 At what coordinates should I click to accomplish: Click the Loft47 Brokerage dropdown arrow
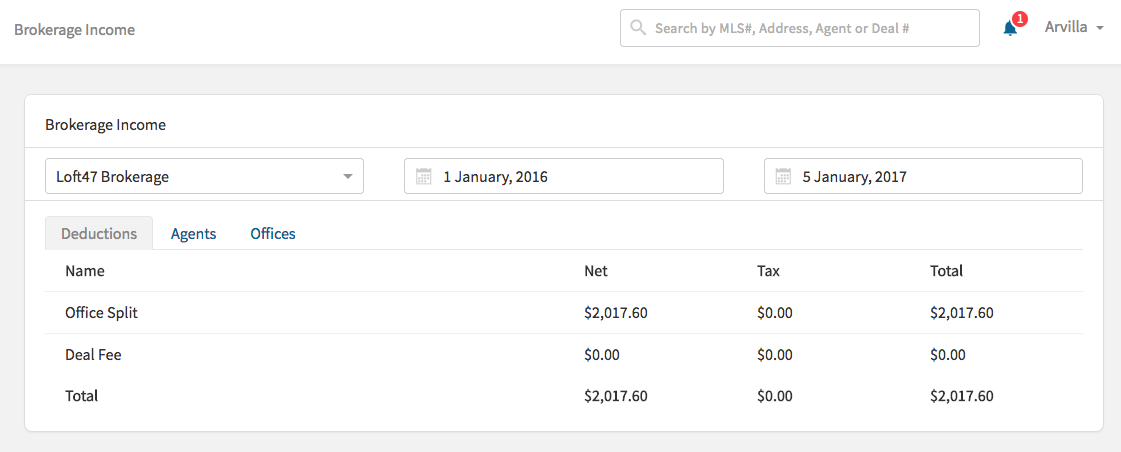point(348,177)
